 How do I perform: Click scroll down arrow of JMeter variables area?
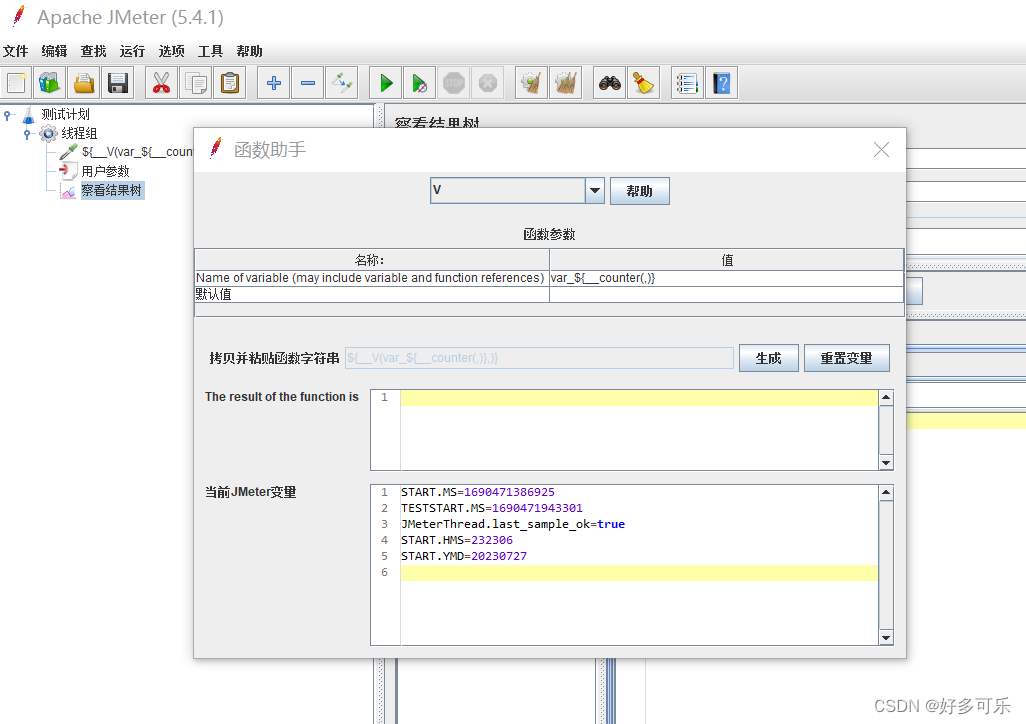click(886, 638)
